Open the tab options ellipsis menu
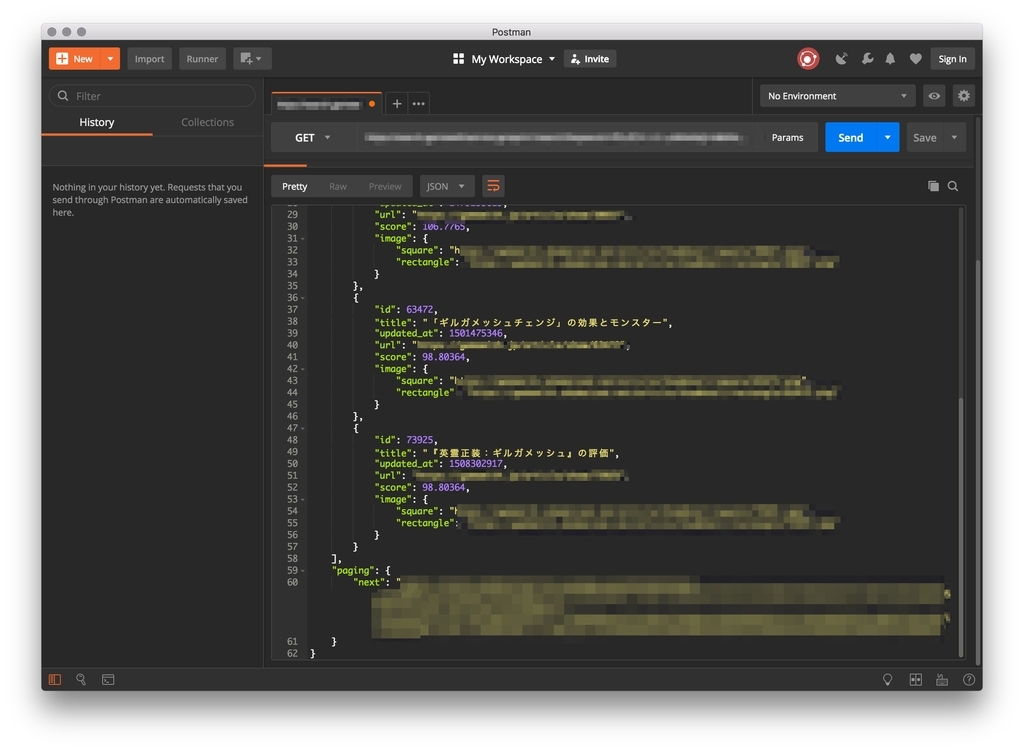The width and height of the screenshot is (1024, 750). 419,103
